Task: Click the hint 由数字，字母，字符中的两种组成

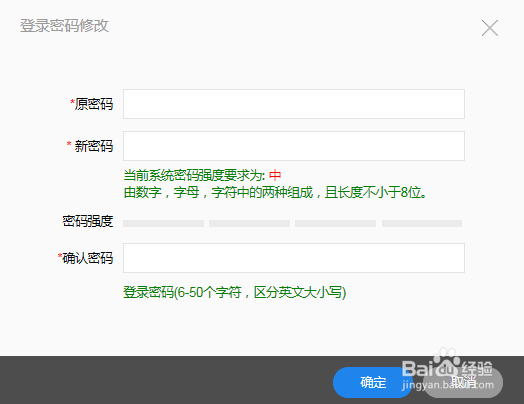Action: (x=218, y=192)
